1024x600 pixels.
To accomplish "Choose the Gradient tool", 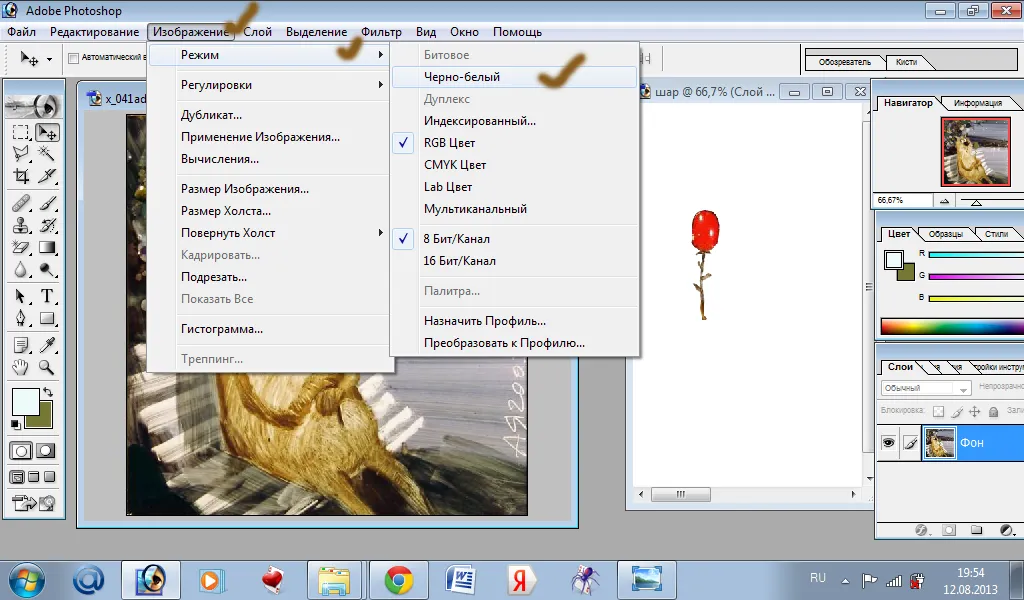I will pyautogui.click(x=47, y=247).
